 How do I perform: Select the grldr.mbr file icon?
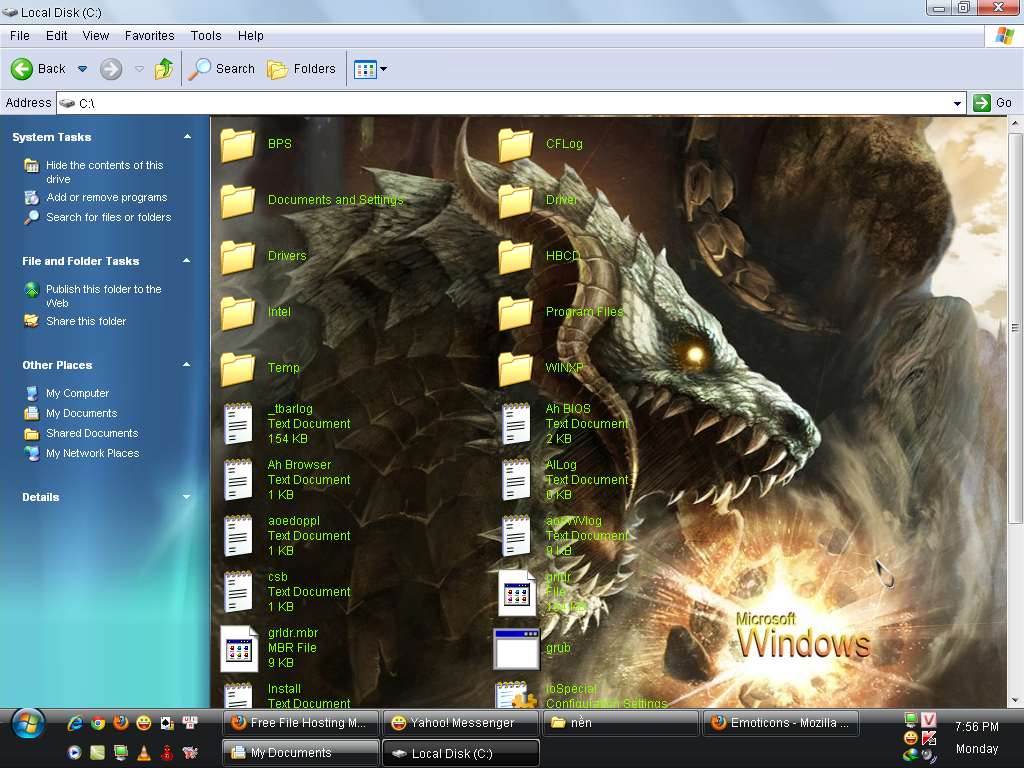tap(239, 648)
